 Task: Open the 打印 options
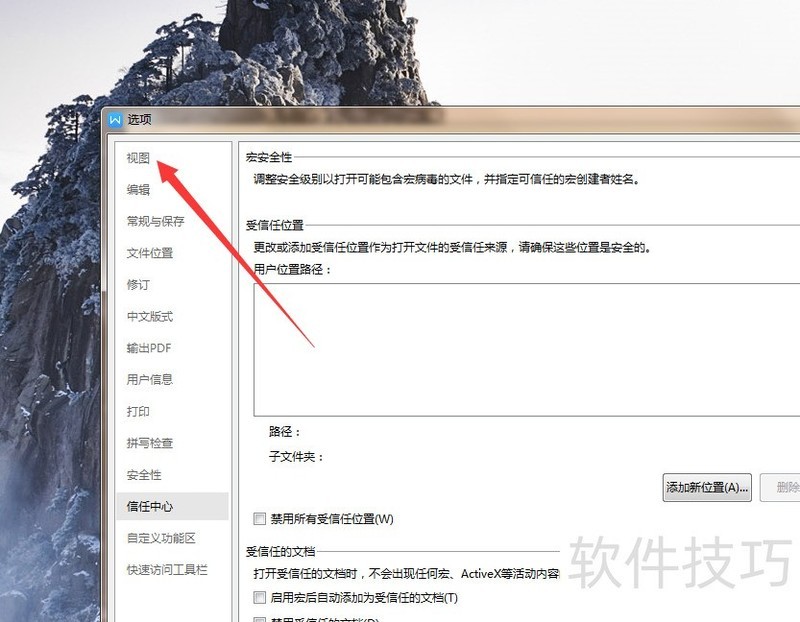pyautogui.click(x=138, y=411)
